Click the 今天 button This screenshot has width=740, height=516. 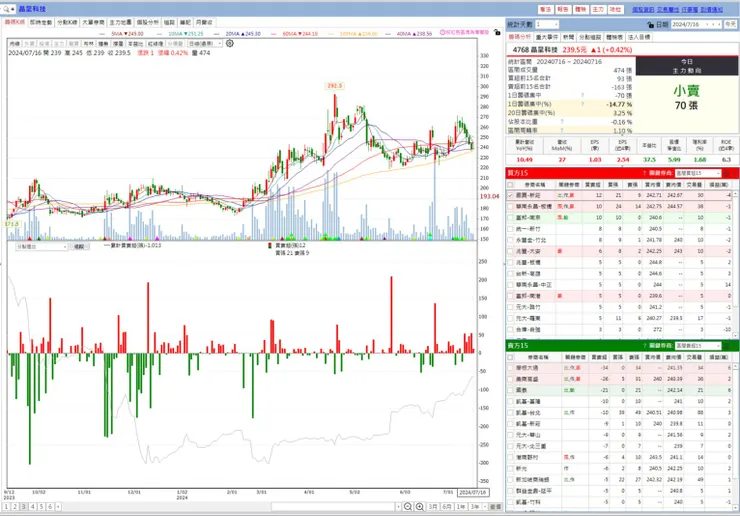pyautogui.click(x=731, y=24)
